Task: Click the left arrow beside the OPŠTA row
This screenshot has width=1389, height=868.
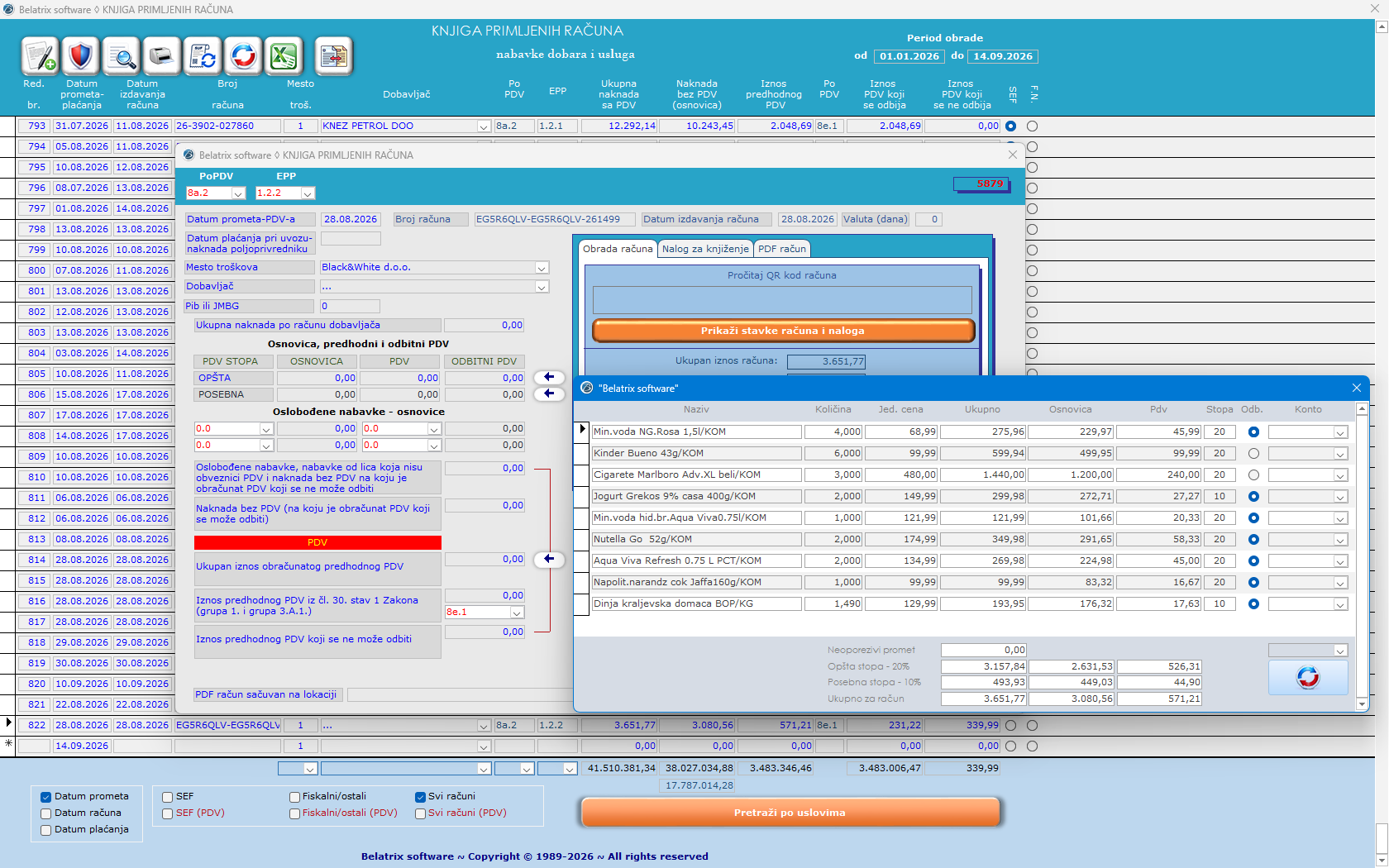Action: [x=549, y=377]
